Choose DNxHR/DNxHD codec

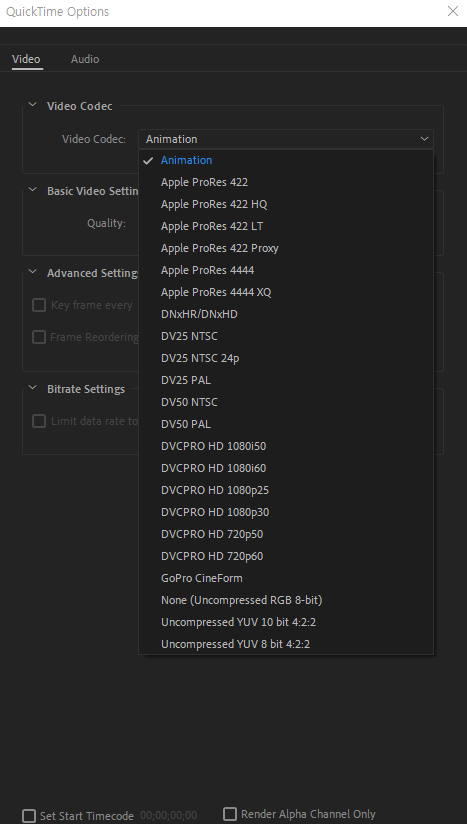point(286,314)
